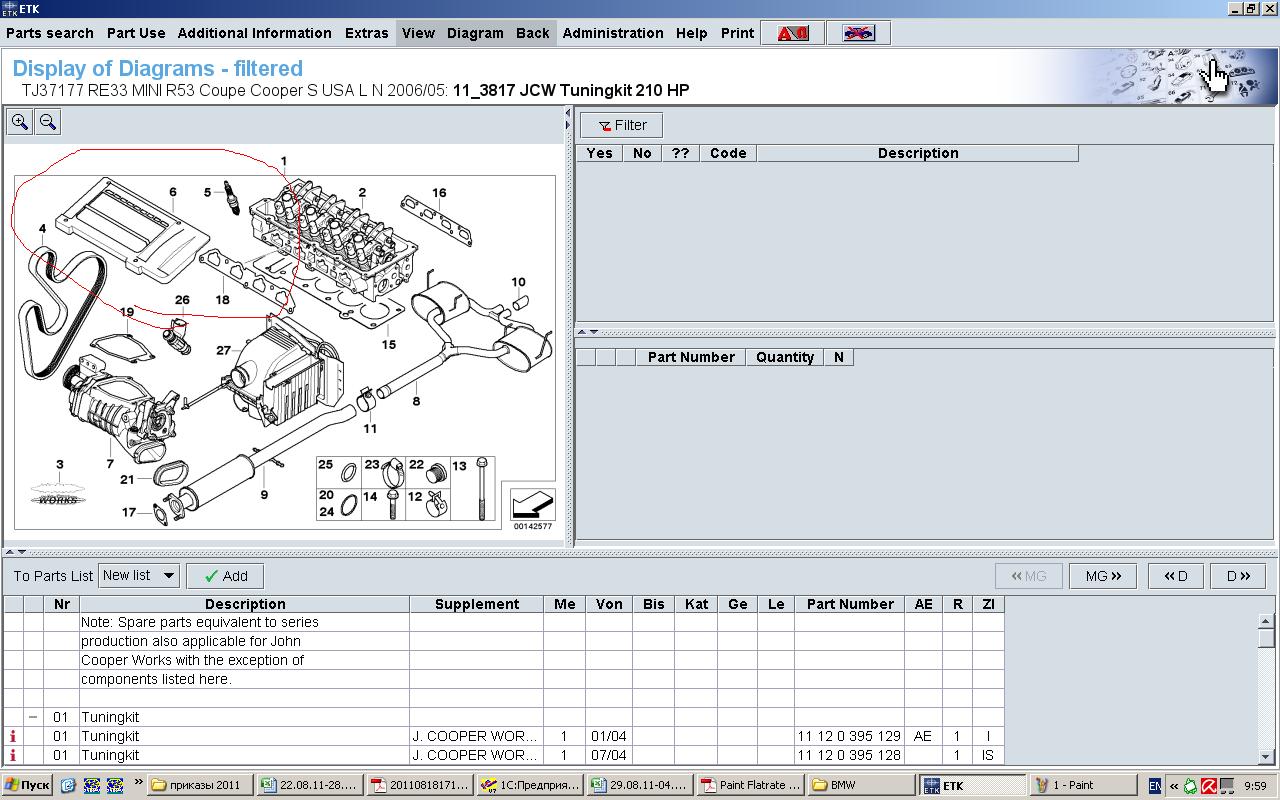Image resolution: width=1280 pixels, height=800 pixels.
Task: Collapse diagram pane with left splitter arrow
Action: pyautogui.click(x=569, y=113)
